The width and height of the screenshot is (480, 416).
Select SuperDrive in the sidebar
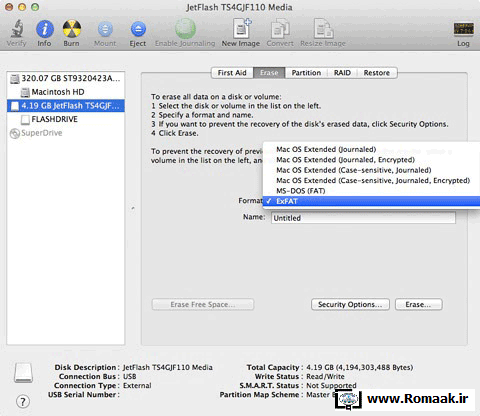click(x=66, y=133)
